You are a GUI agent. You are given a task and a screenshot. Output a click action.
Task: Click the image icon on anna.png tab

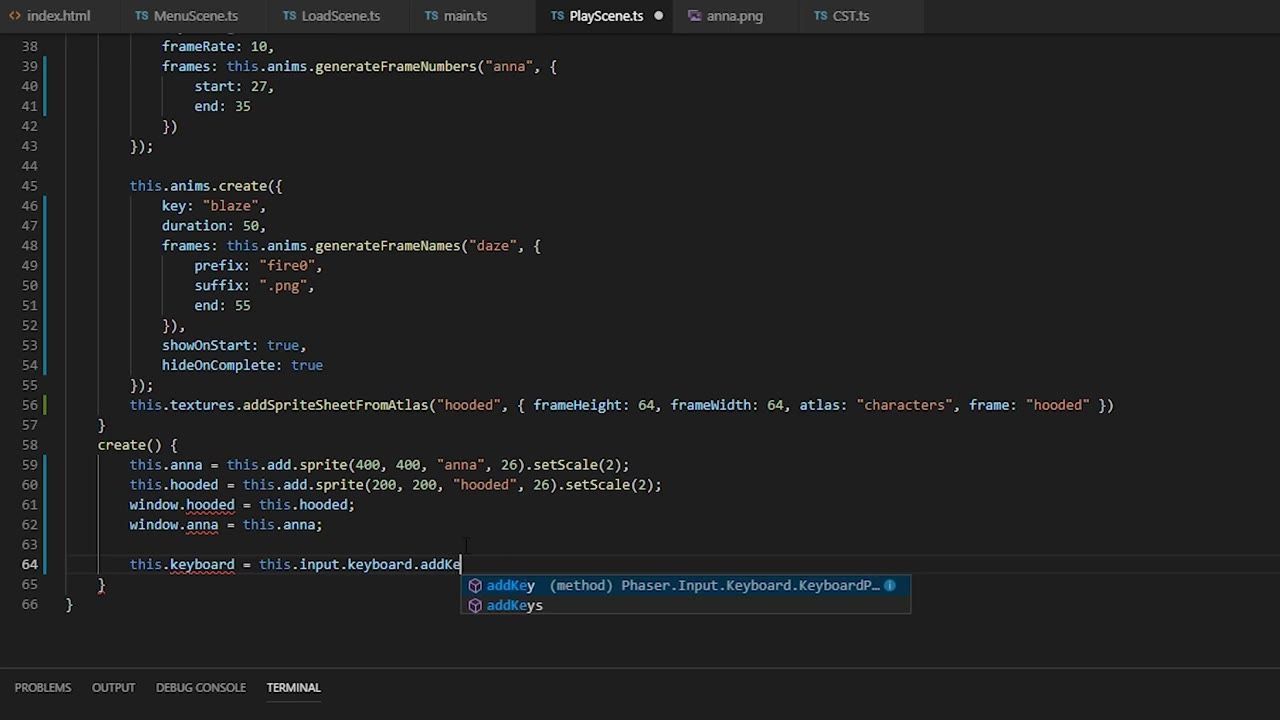694,16
